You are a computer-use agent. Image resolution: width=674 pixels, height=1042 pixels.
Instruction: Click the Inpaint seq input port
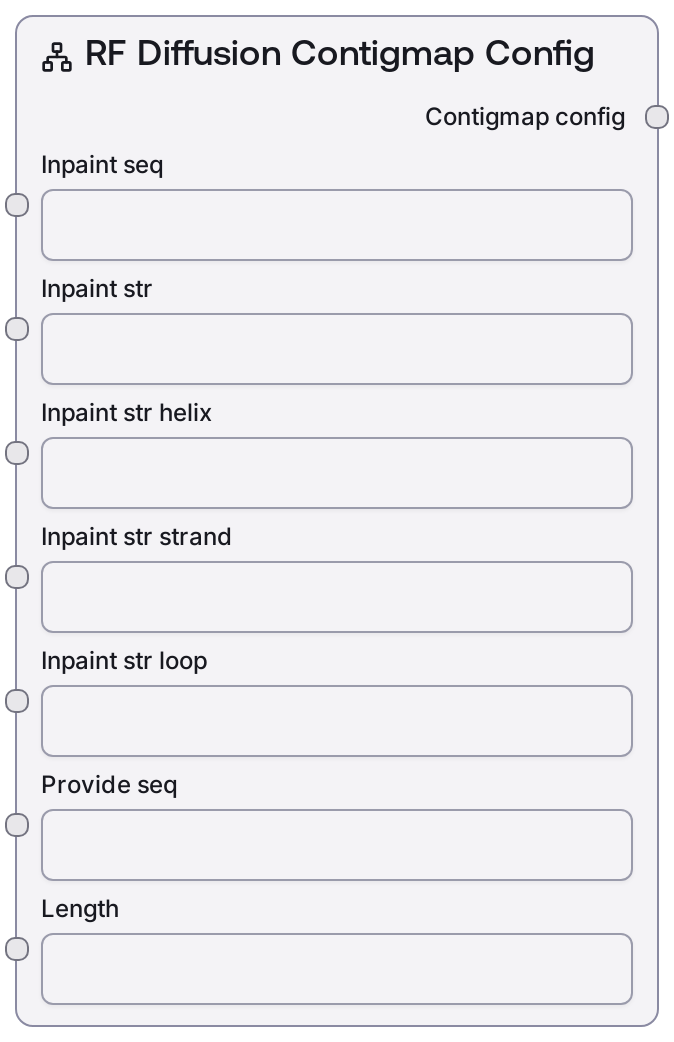[17, 205]
